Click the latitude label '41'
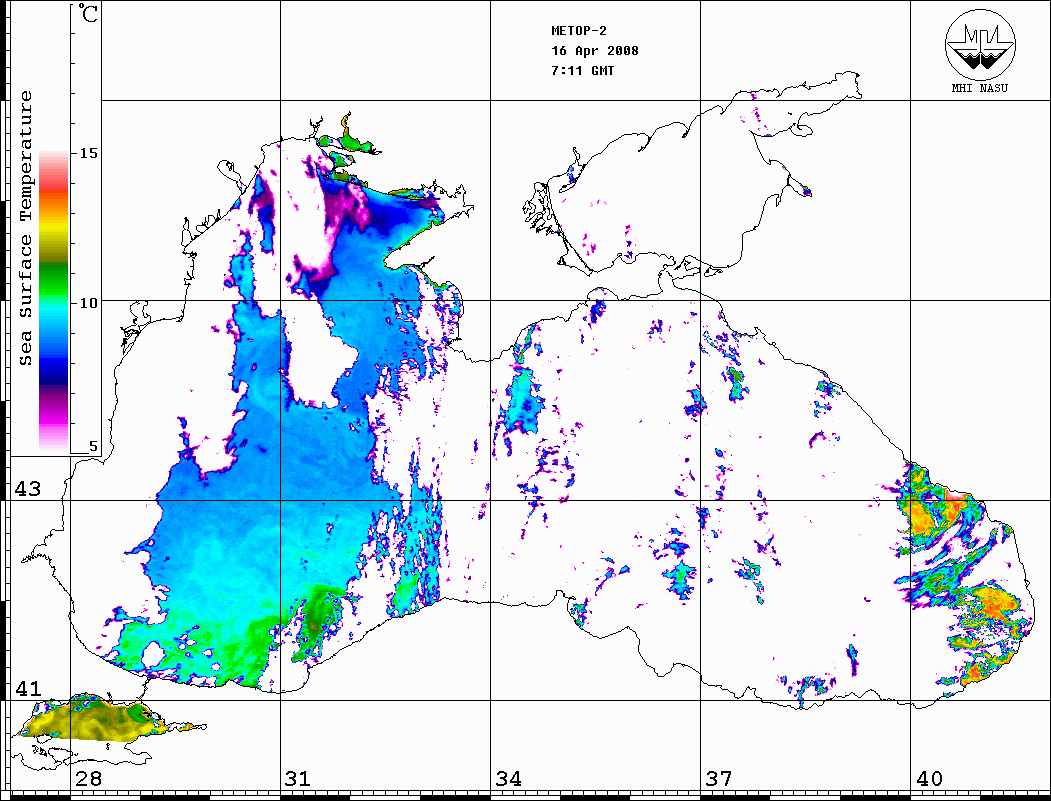This screenshot has height=801, width=1051. (28, 688)
